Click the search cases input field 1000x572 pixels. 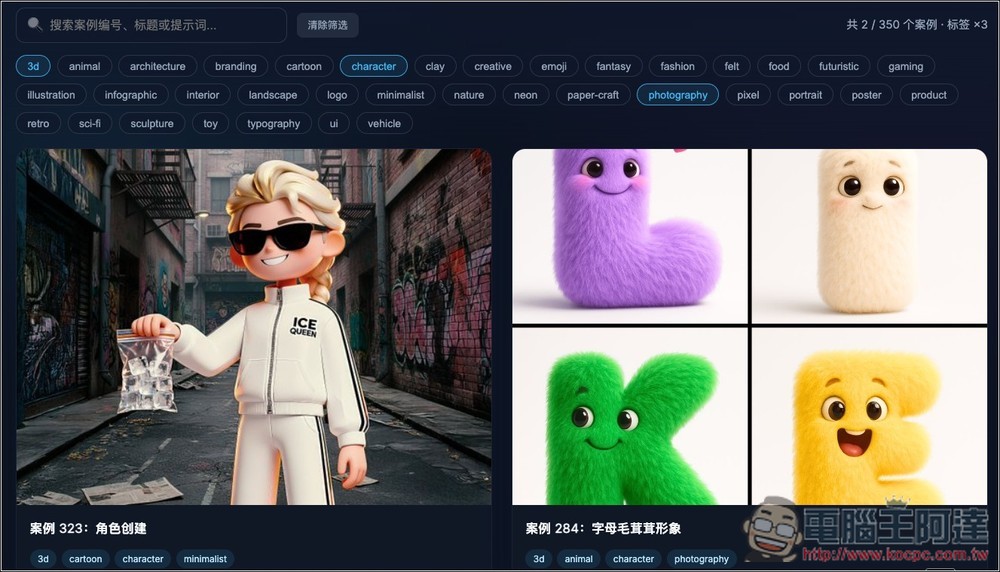pos(160,25)
